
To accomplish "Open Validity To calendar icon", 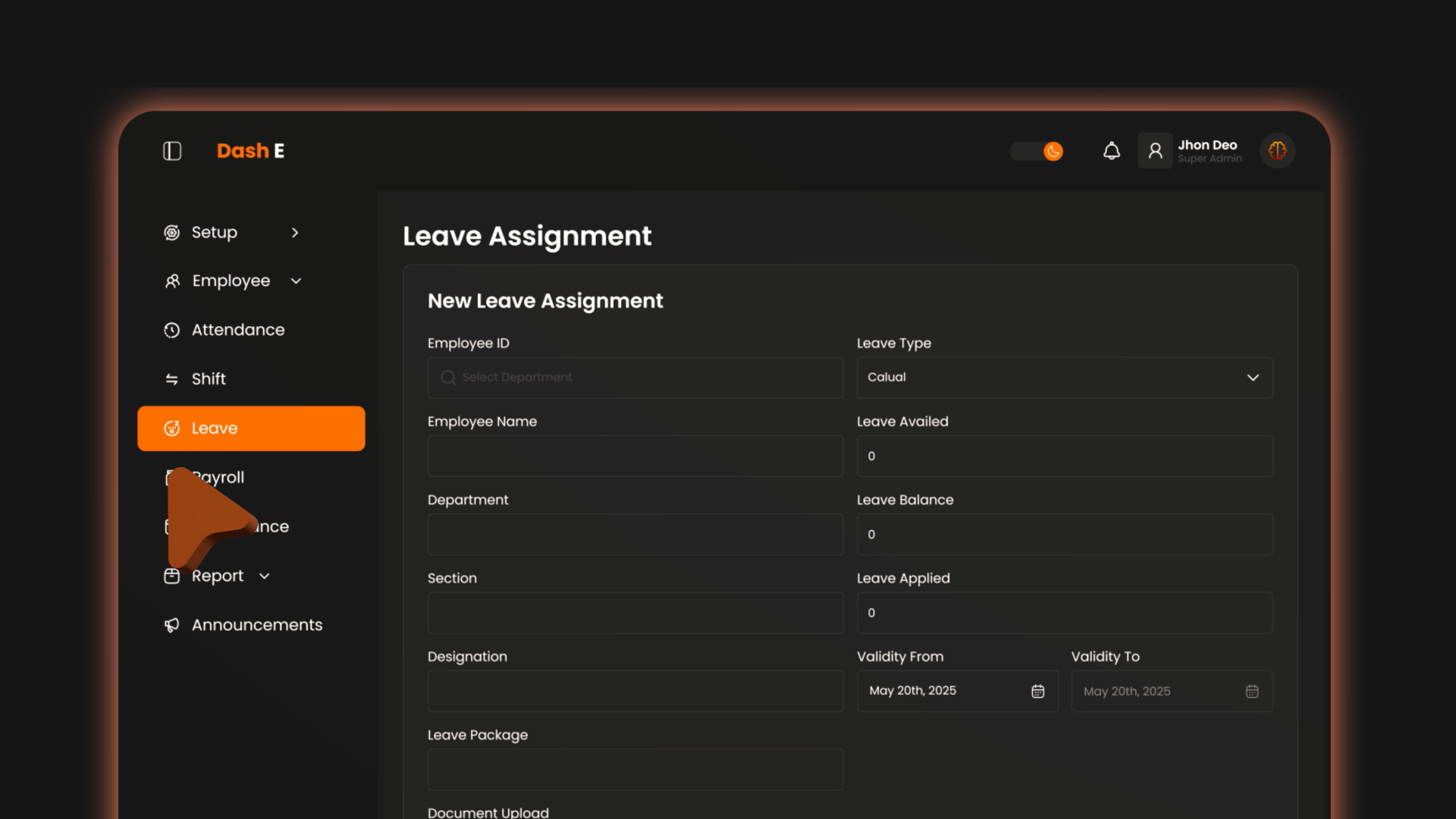I will tap(1251, 691).
